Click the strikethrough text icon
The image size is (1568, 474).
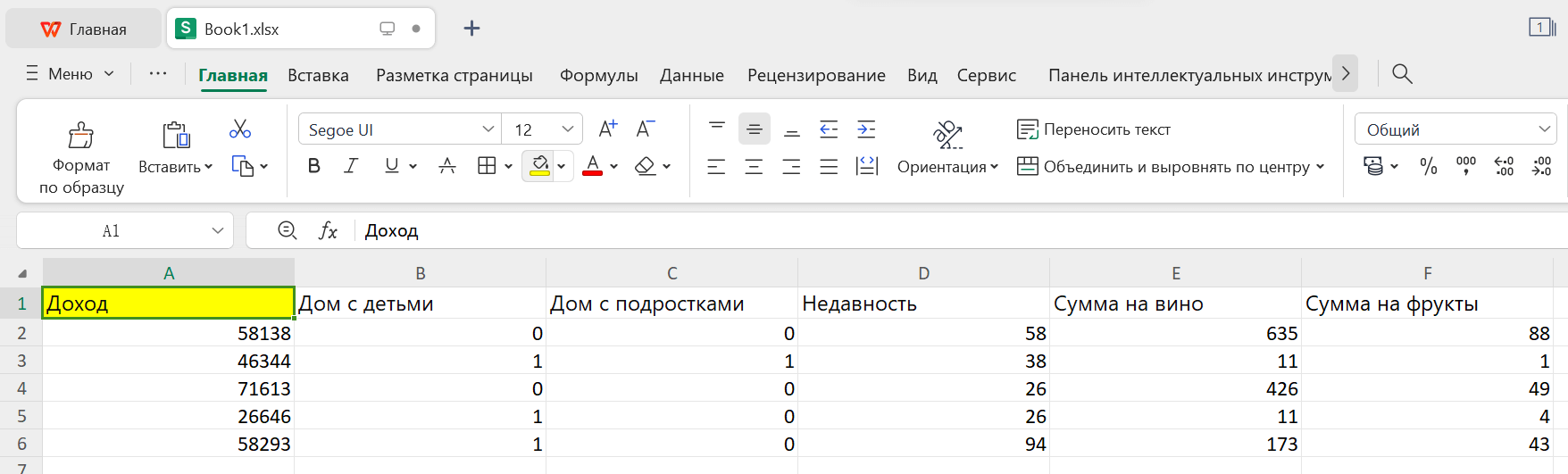[x=447, y=166]
